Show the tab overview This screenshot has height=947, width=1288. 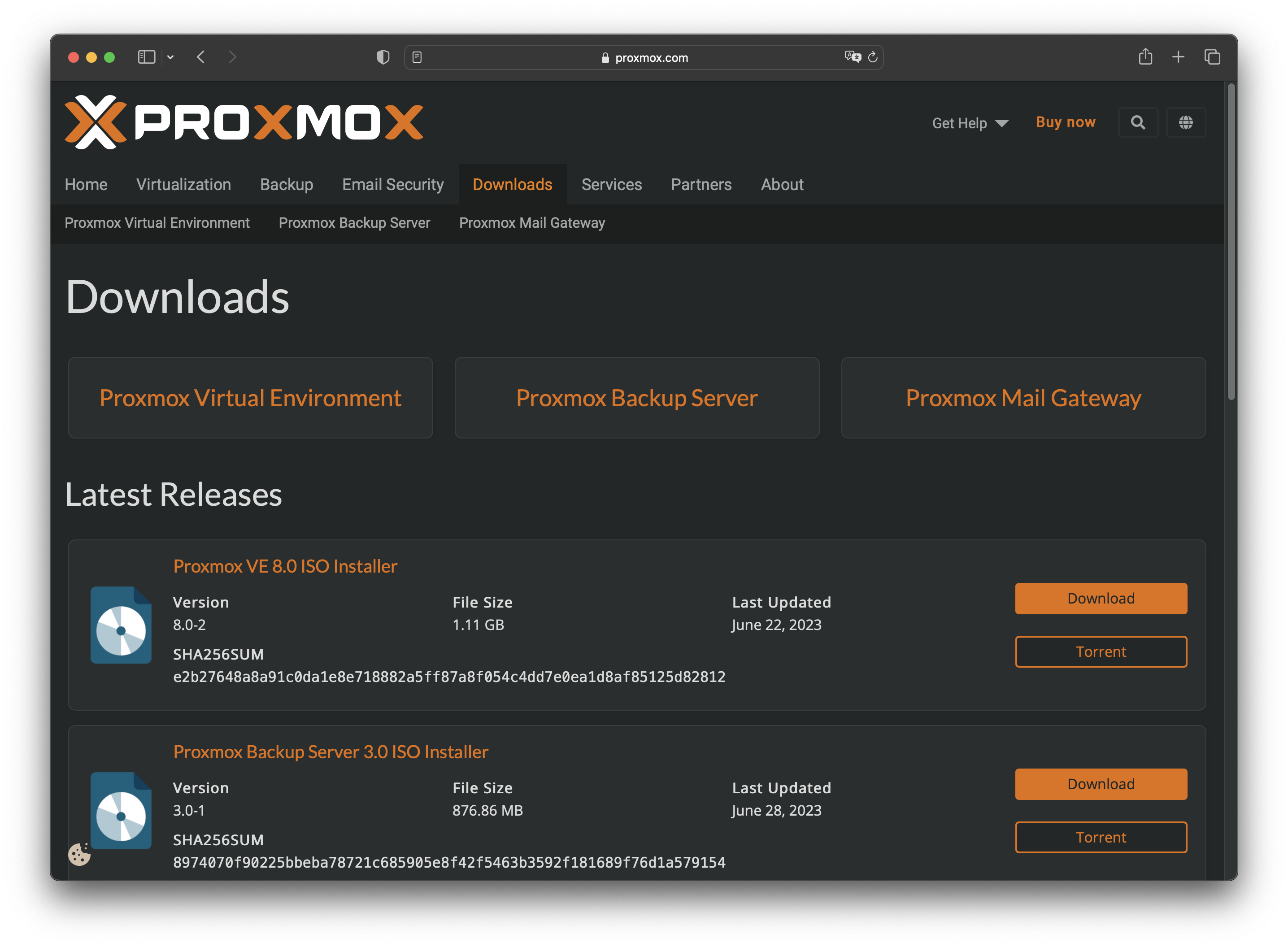coord(1212,57)
